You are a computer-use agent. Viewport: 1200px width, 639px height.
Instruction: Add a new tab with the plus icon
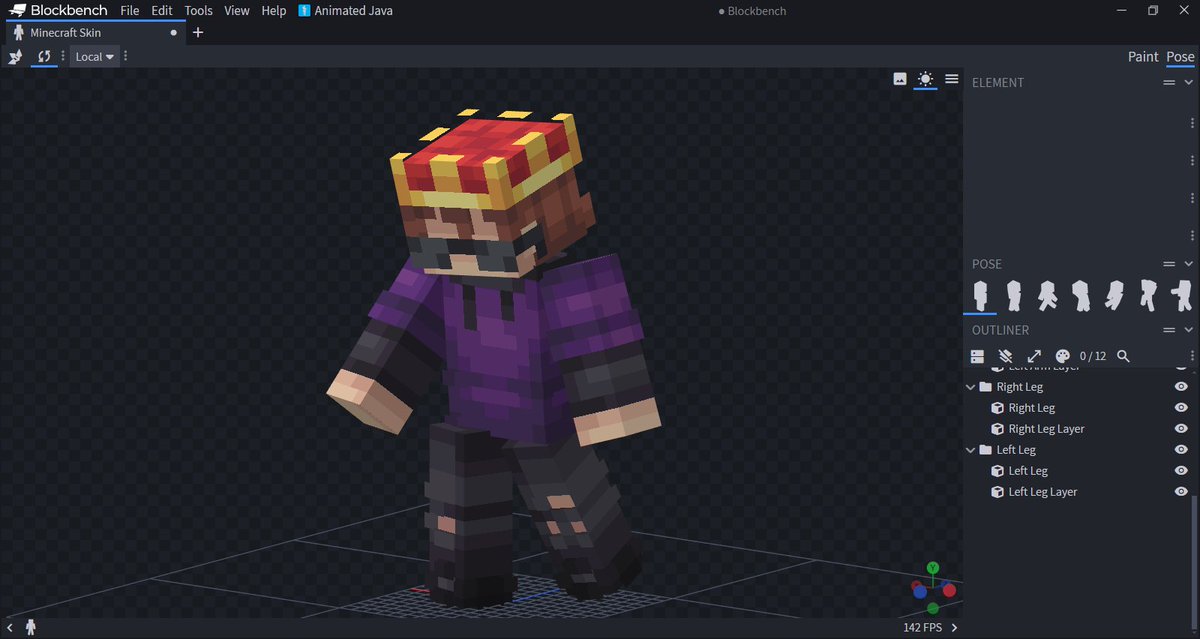tap(198, 32)
